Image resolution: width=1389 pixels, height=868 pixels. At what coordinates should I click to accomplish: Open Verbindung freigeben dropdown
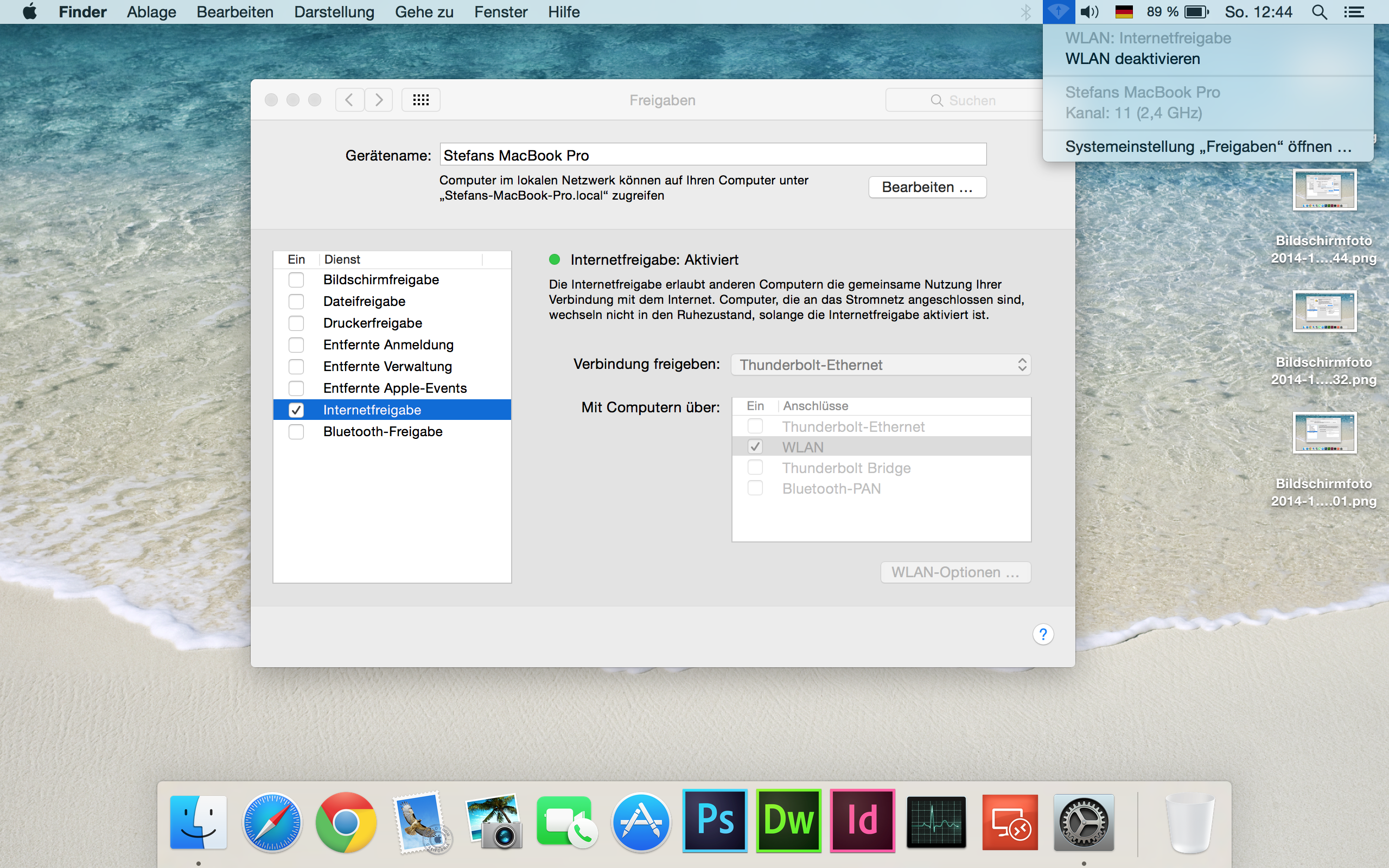(881, 365)
